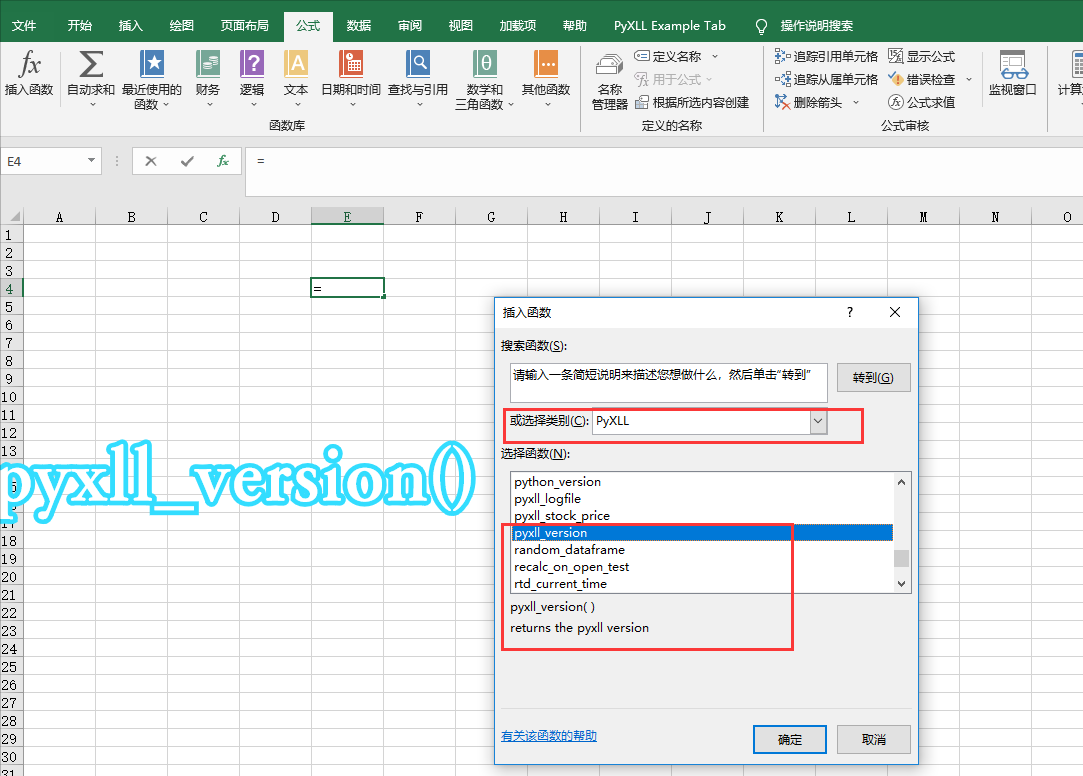Switch to the Page Layout (页面布局) tab
This screenshot has width=1083, height=776.
[x=245, y=26]
